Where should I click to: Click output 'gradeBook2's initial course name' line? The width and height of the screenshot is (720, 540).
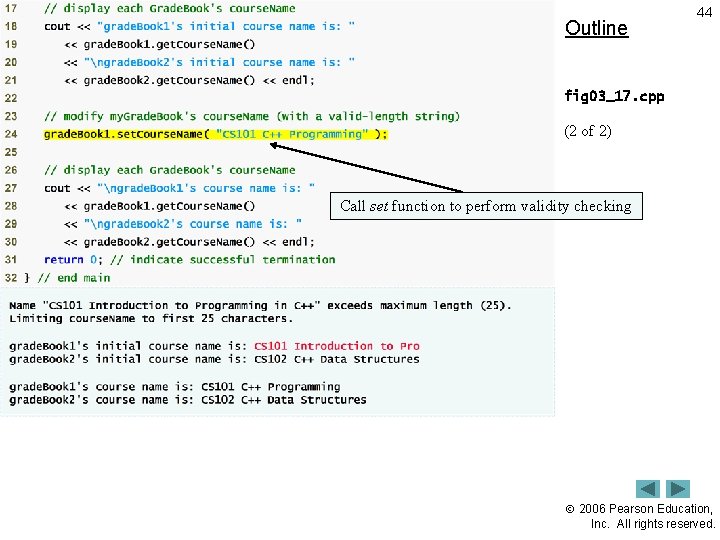pos(214,359)
